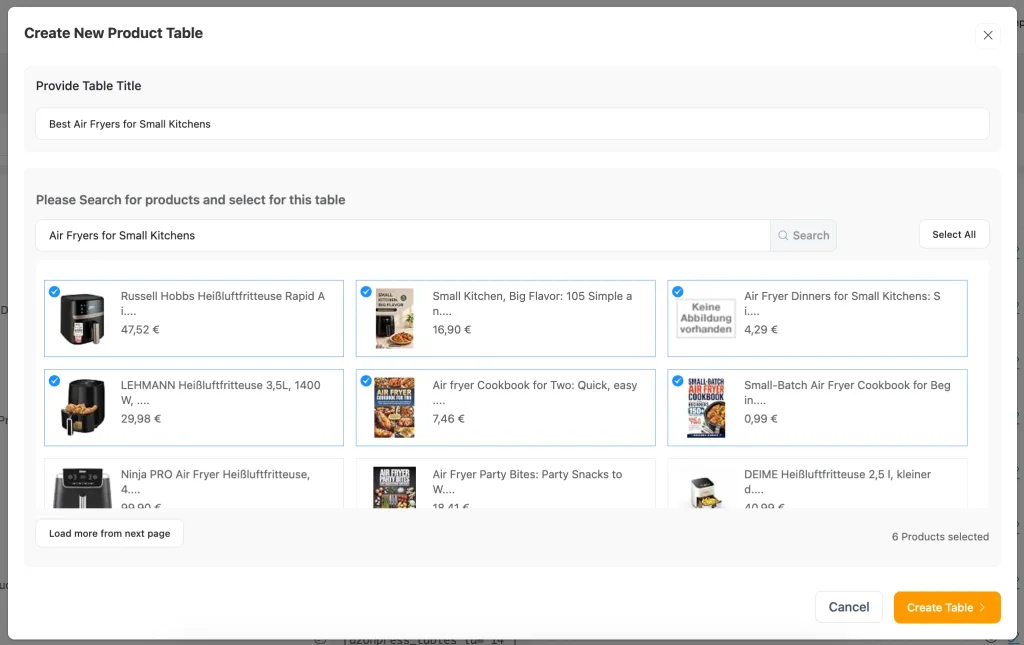Click the arrow icon in Create Table

point(982,607)
